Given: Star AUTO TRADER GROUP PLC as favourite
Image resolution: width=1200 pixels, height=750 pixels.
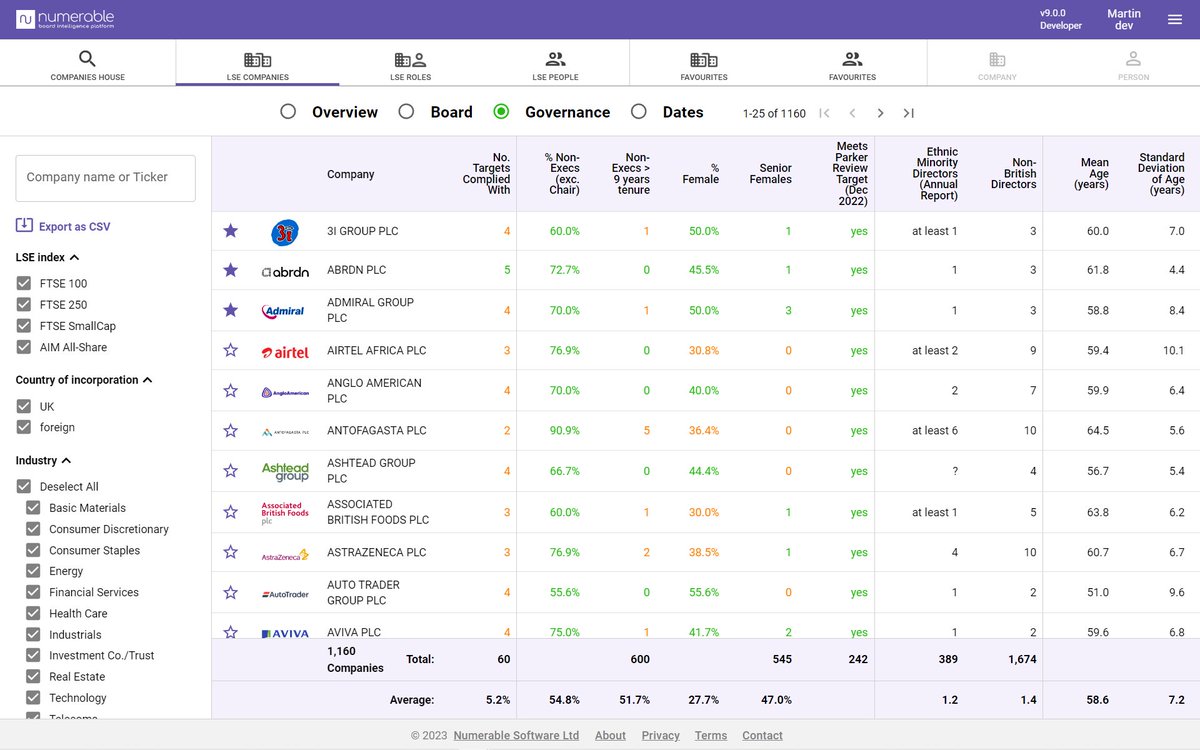Looking at the screenshot, I should tap(231, 593).
